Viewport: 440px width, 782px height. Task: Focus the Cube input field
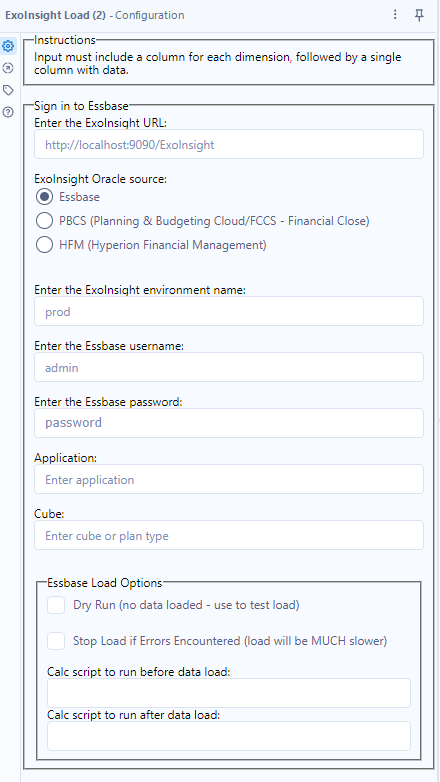pyautogui.click(x=229, y=536)
